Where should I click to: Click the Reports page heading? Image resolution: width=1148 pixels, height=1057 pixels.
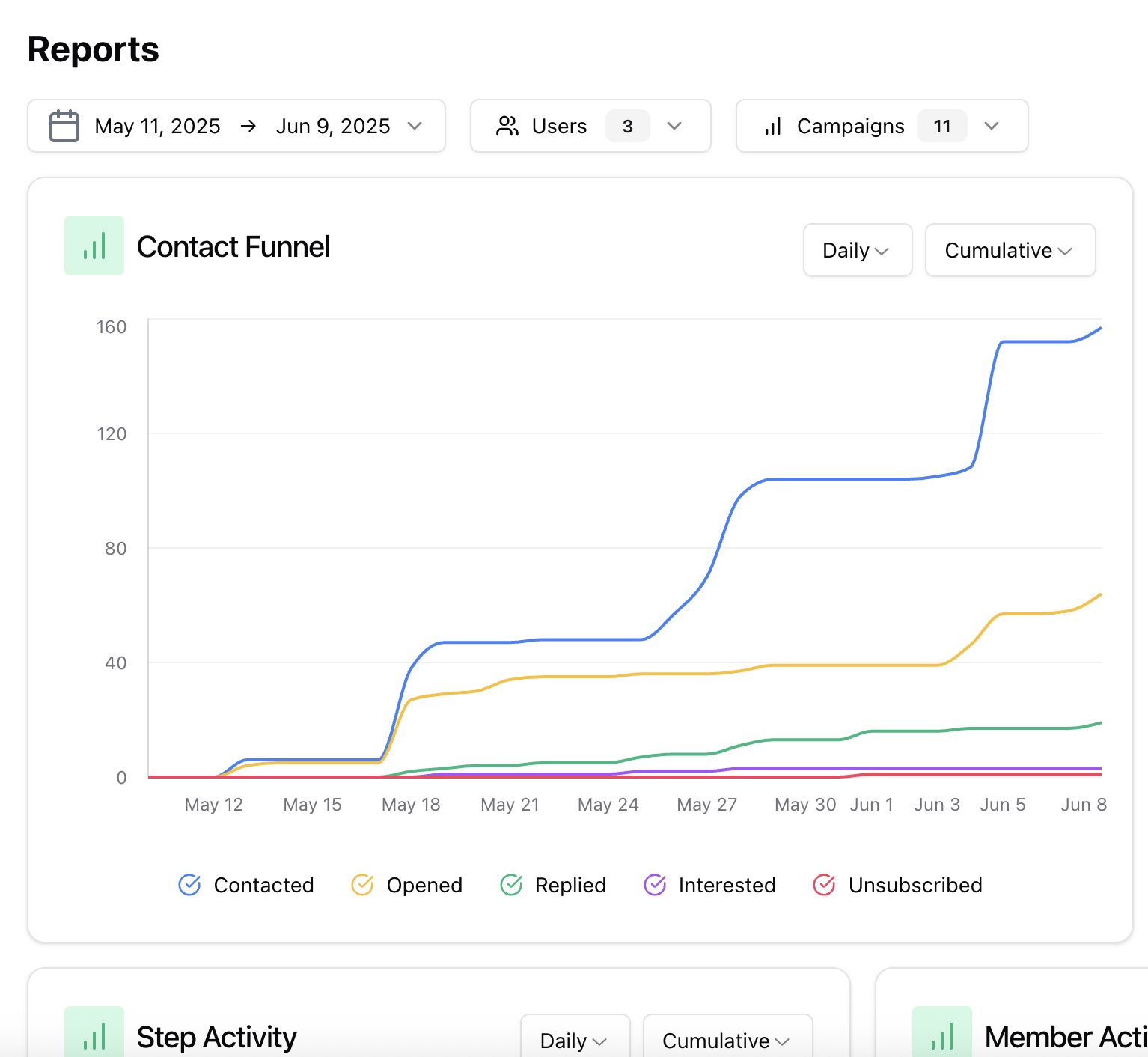tap(92, 49)
